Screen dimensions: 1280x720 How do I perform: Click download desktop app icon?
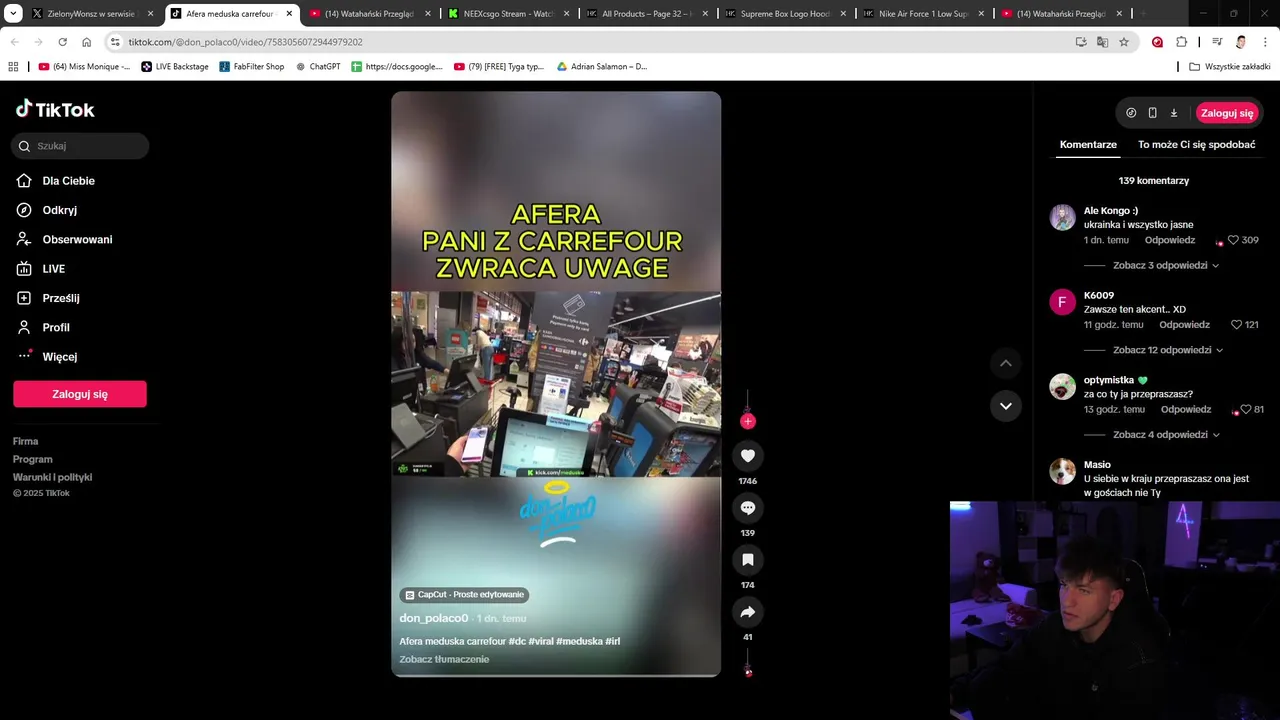(x=1174, y=113)
